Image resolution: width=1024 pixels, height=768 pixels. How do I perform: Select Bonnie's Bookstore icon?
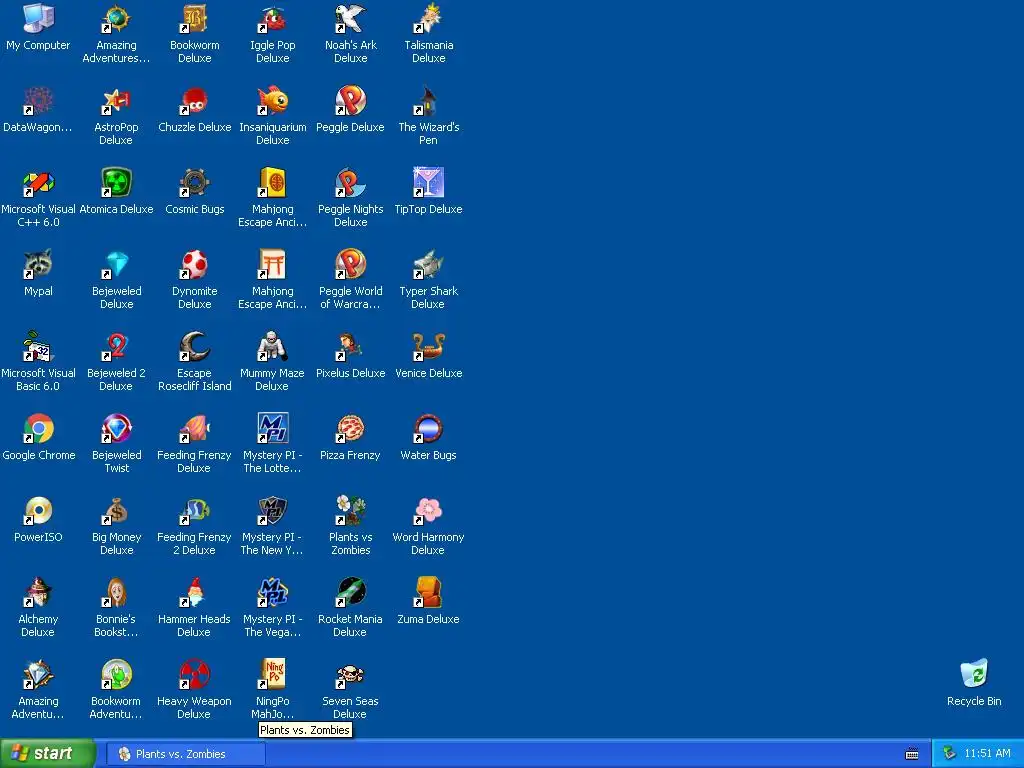tap(116, 593)
